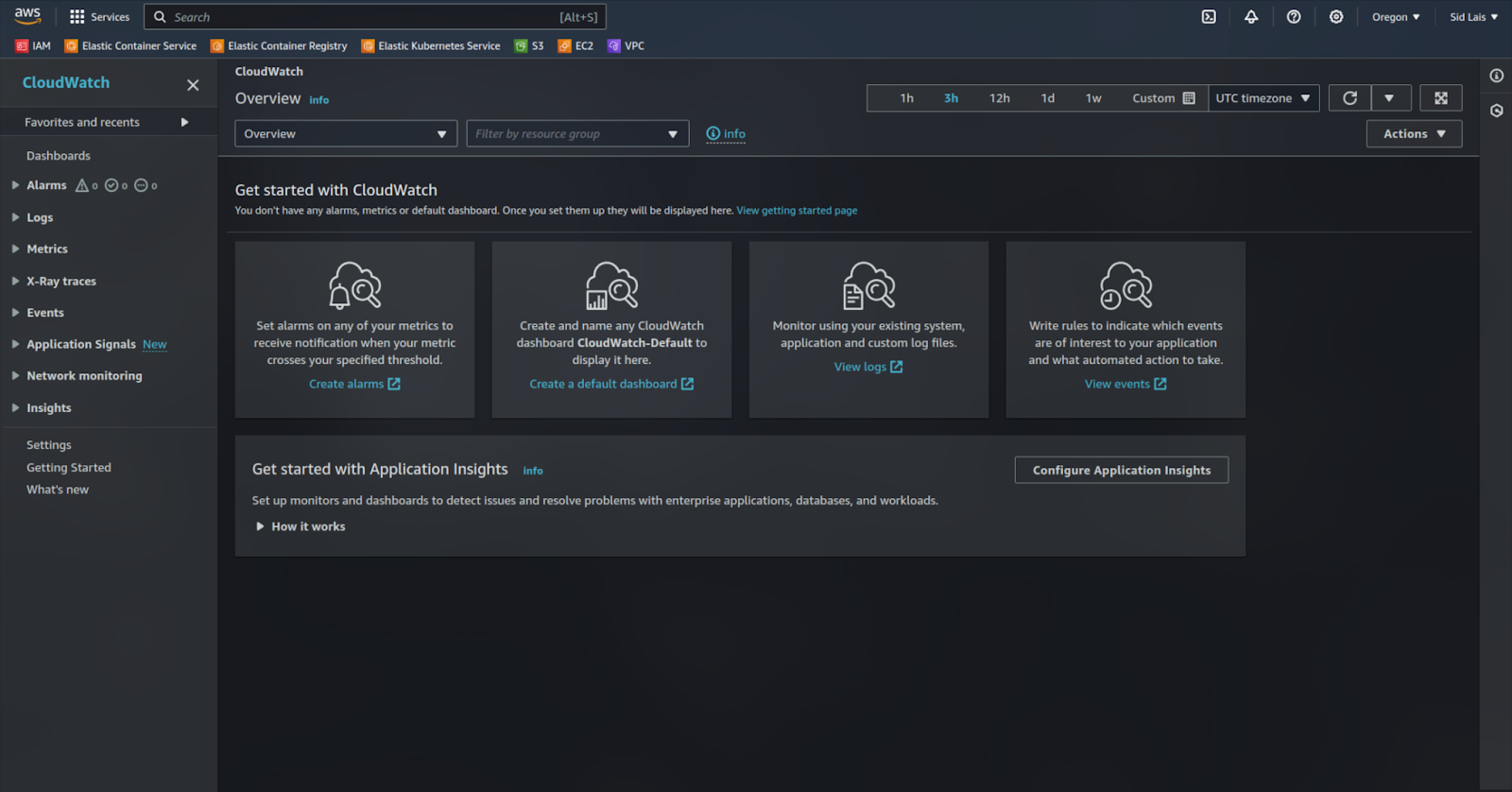Click the AWS console search field
This screenshot has height=792, width=1512.
pyautogui.click(x=374, y=17)
